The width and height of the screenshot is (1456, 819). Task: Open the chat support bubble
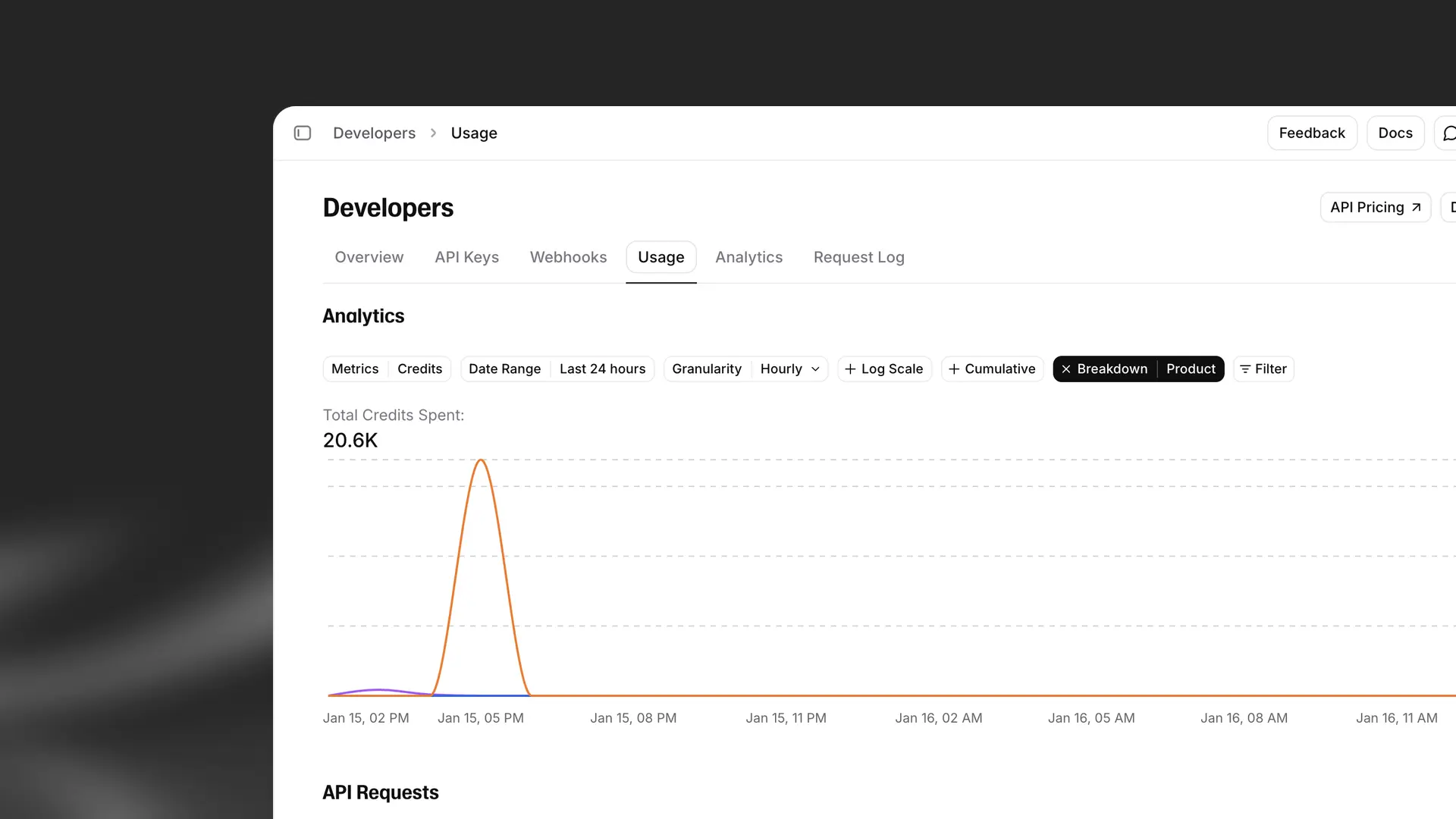[1450, 133]
